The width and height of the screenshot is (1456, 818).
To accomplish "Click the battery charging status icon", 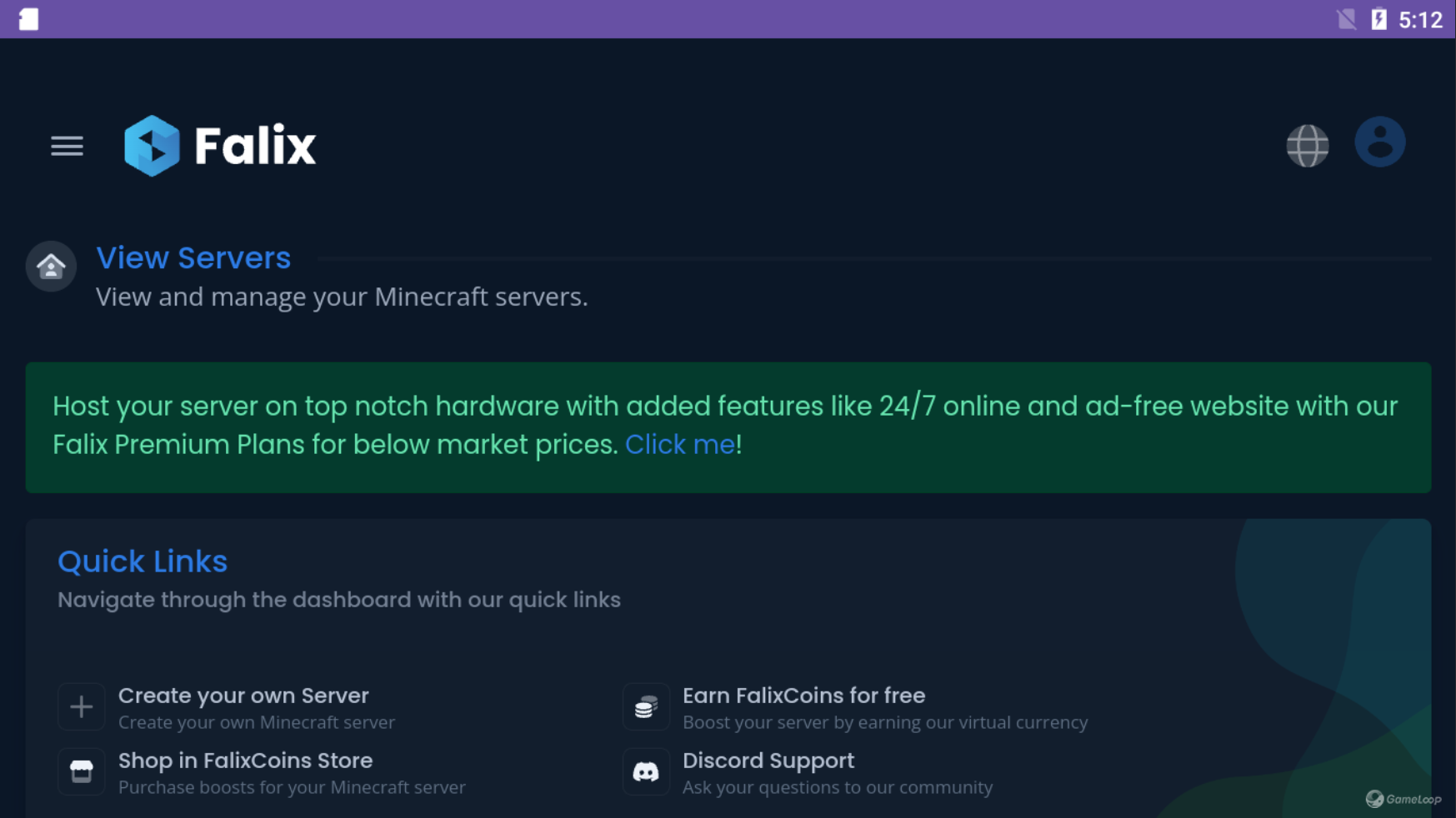I will [1378, 18].
